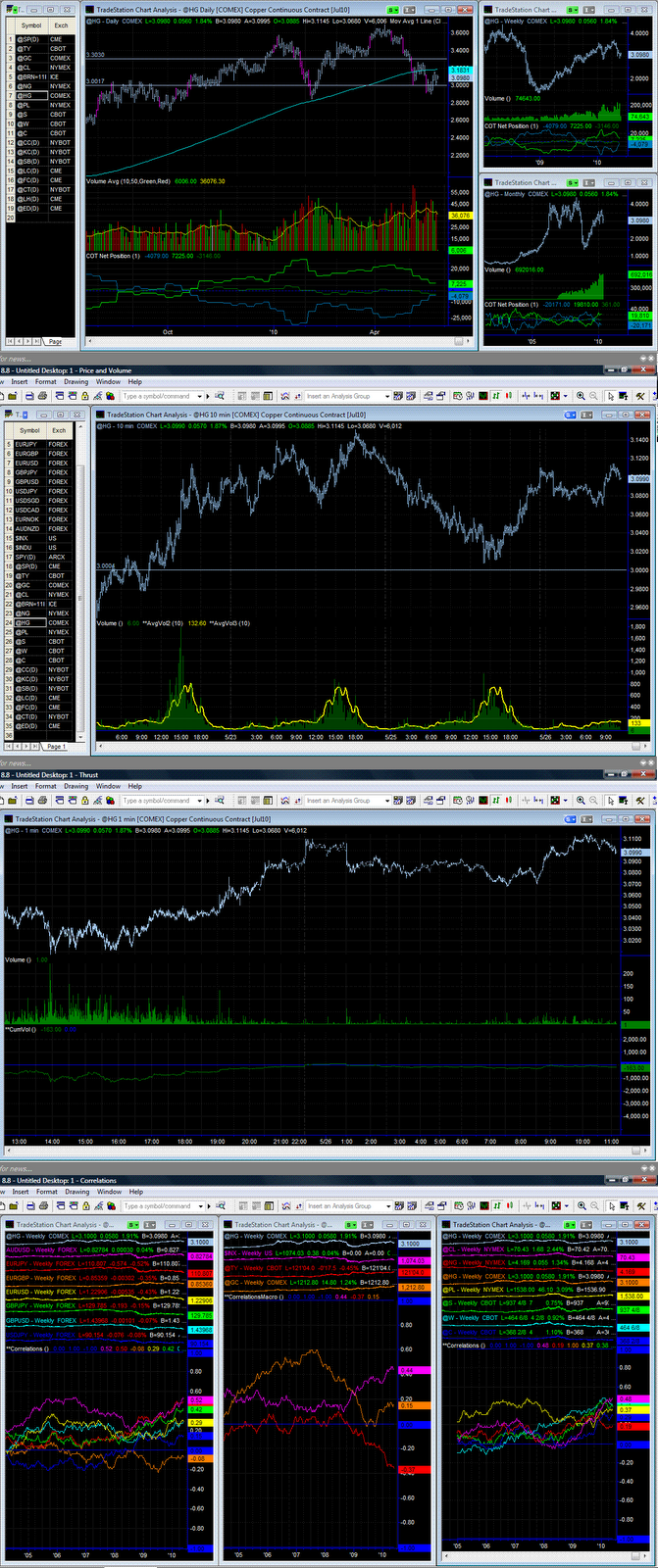
Task: Zoom out using magnifier in the Correlations toolbar
Action: click(x=593, y=1206)
